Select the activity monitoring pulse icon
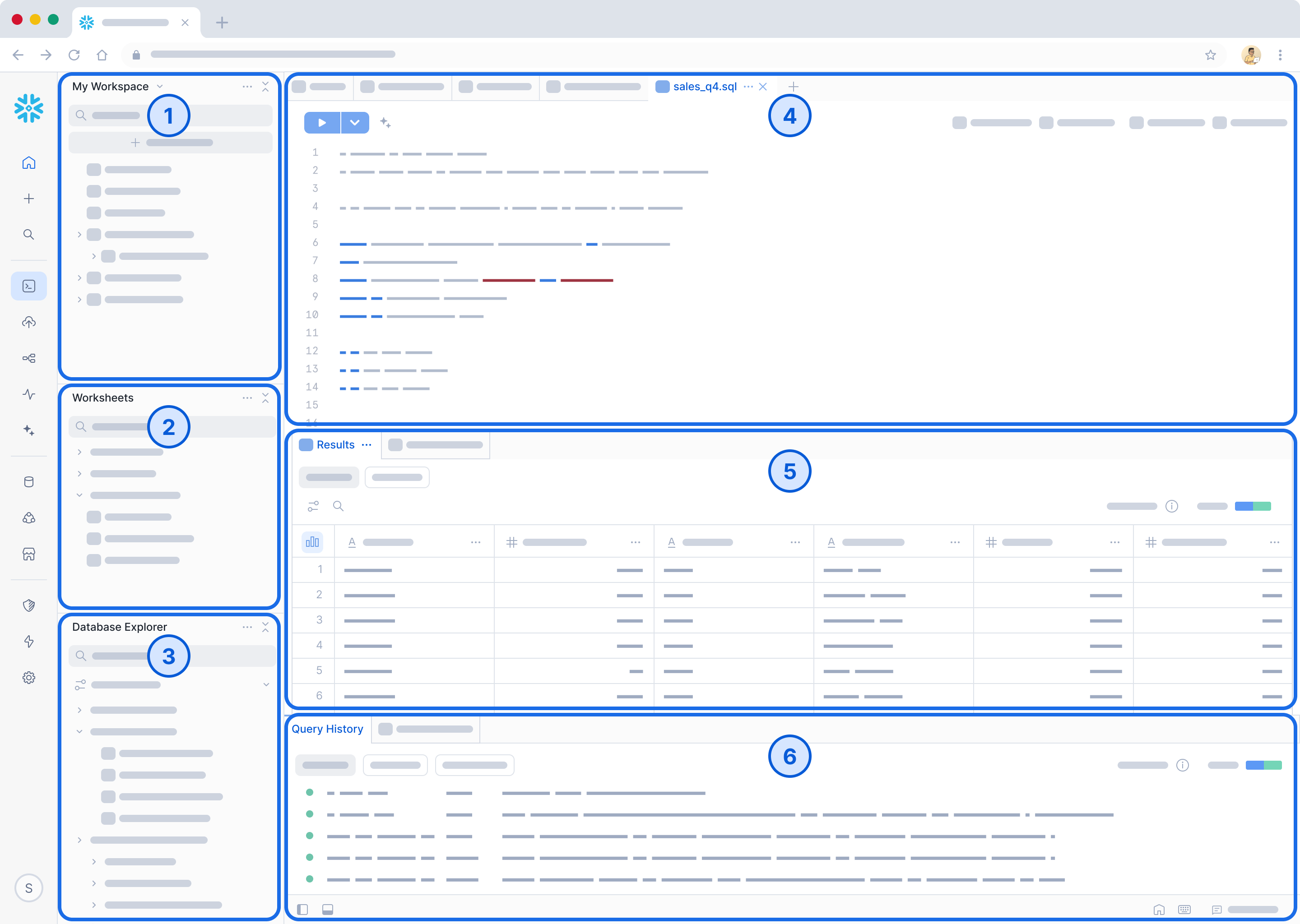 (28, 394)
